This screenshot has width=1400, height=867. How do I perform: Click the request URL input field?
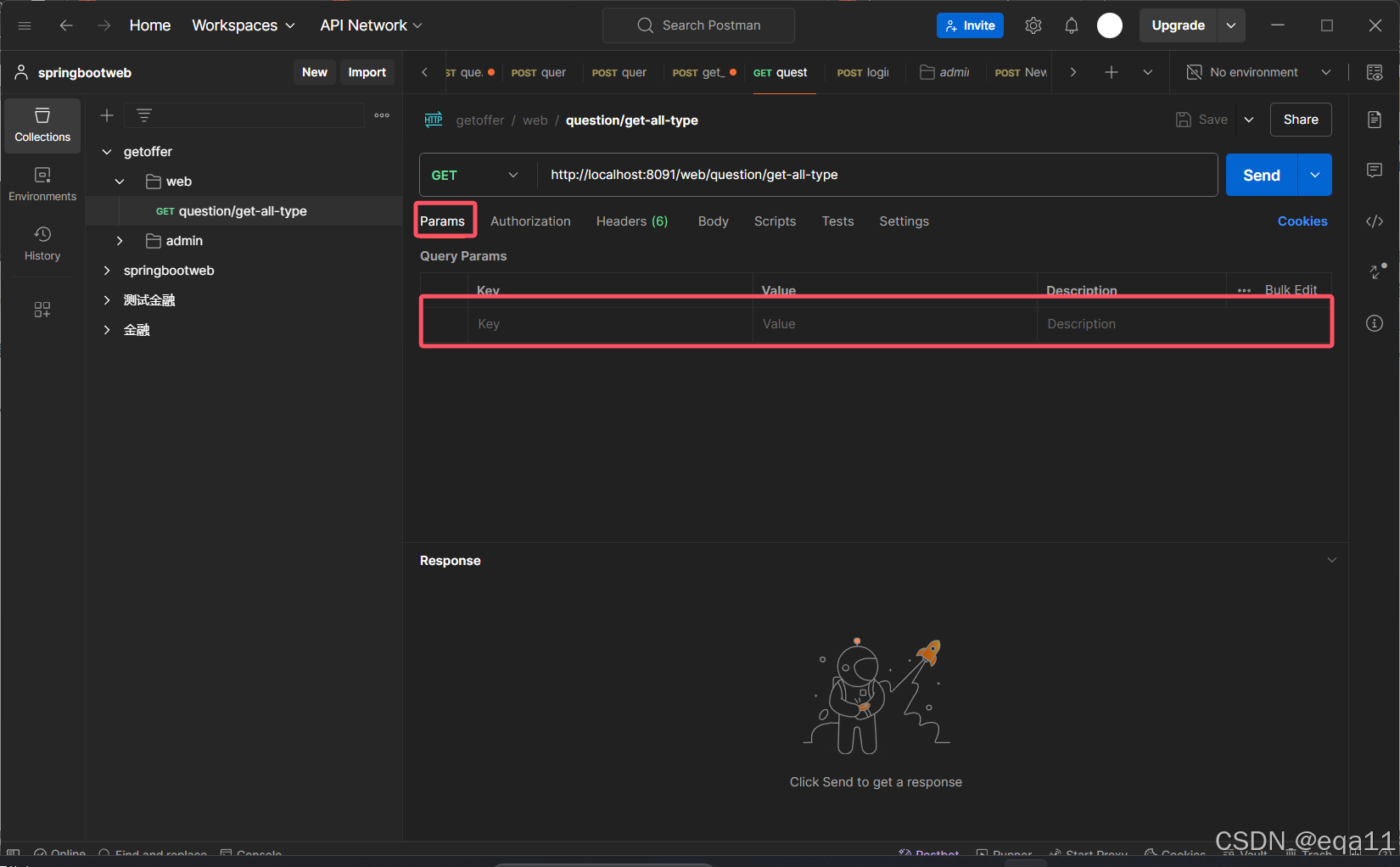(874, 175)
